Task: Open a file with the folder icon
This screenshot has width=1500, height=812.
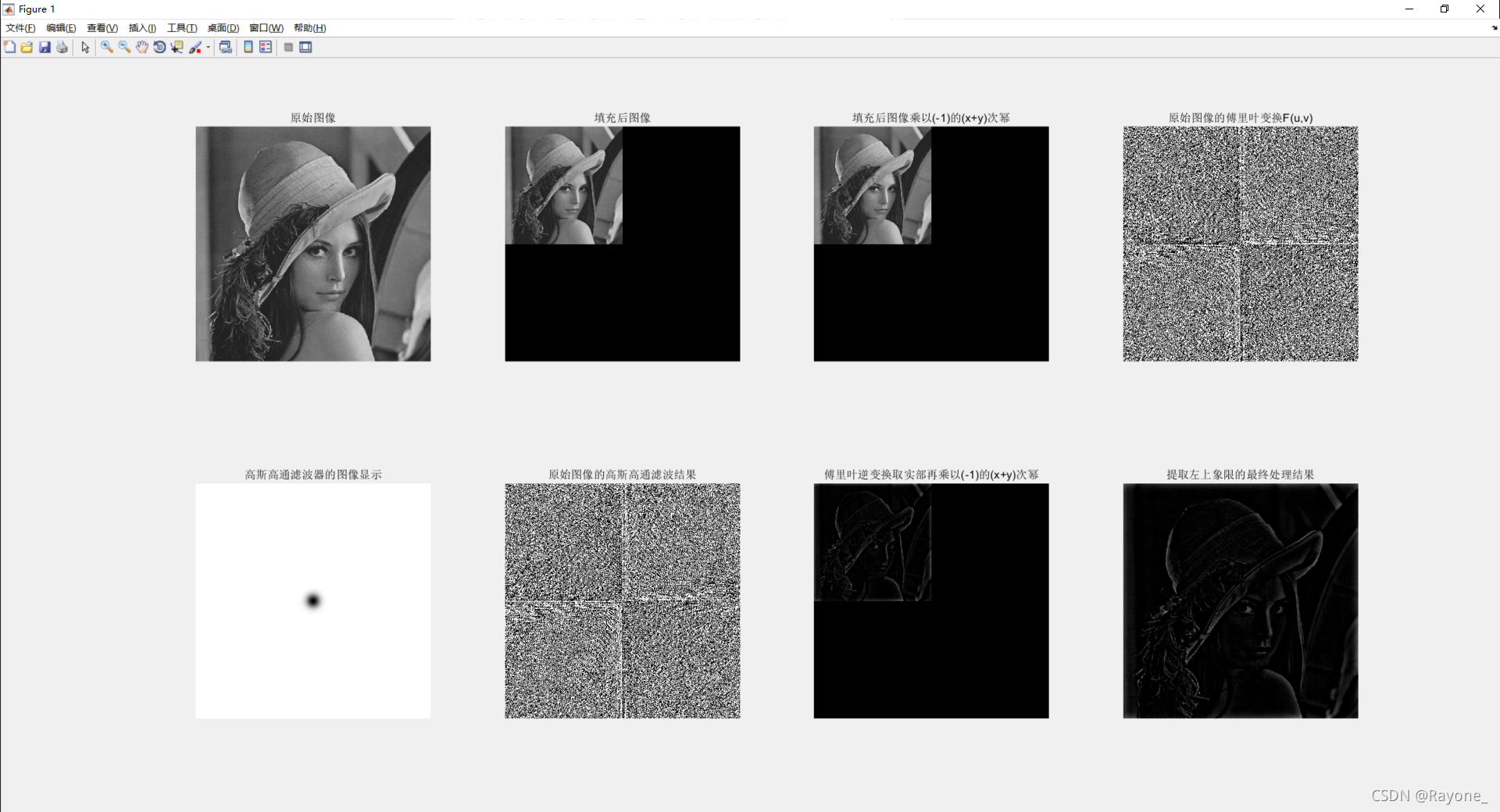Action: click(x=27, y=48)
